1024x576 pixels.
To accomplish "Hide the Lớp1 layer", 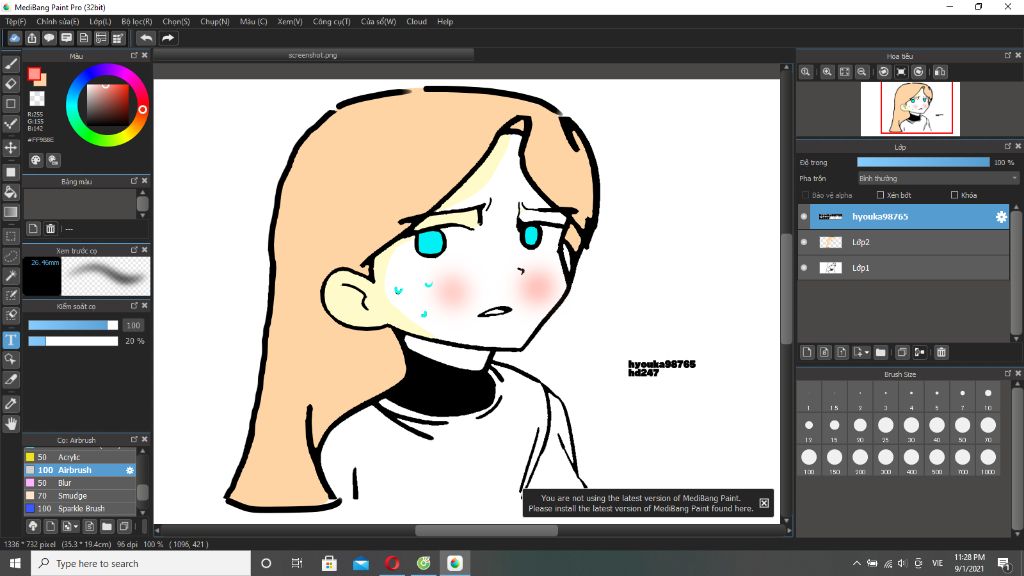I will tap(804, 268).
